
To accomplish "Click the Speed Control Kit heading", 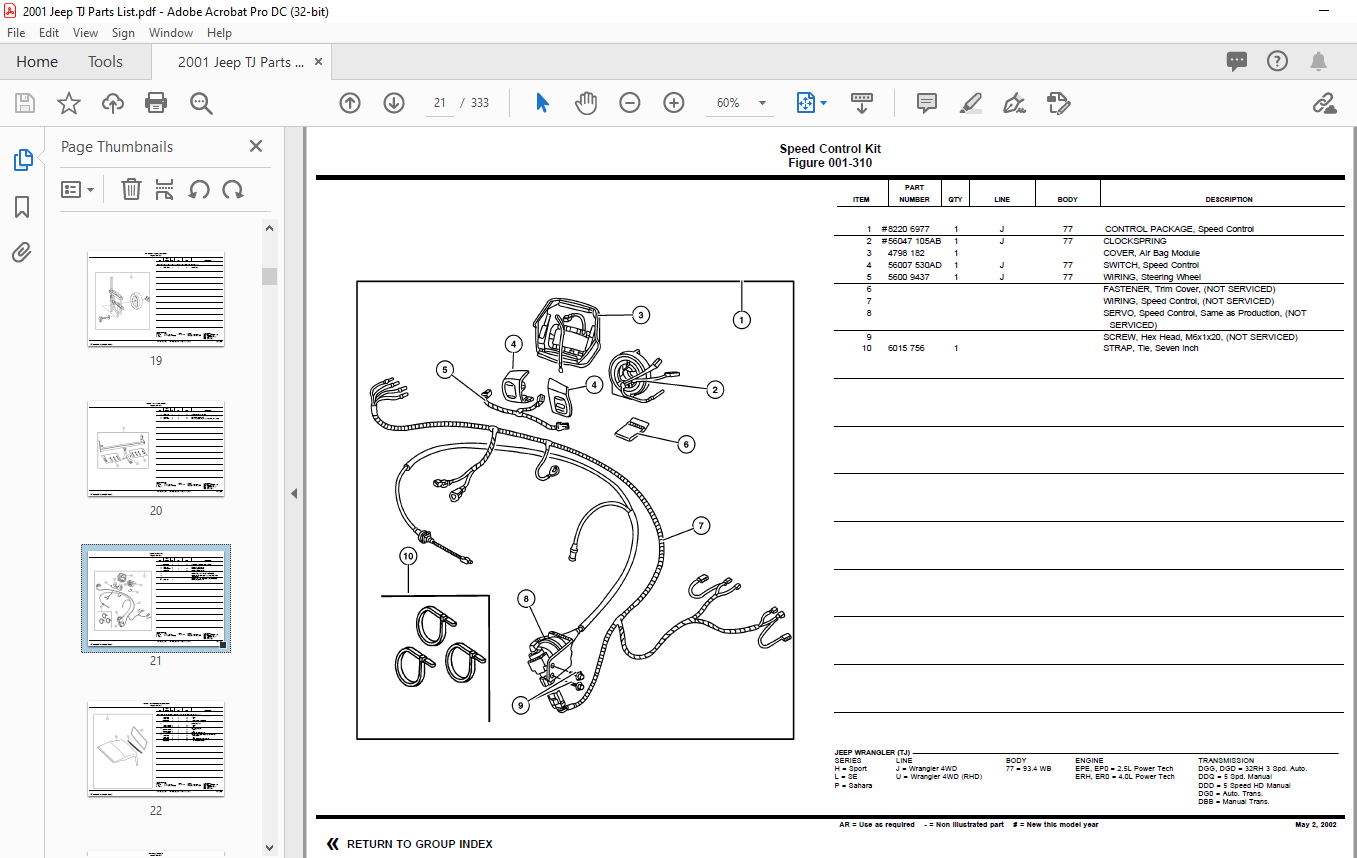I will [830, 149].
